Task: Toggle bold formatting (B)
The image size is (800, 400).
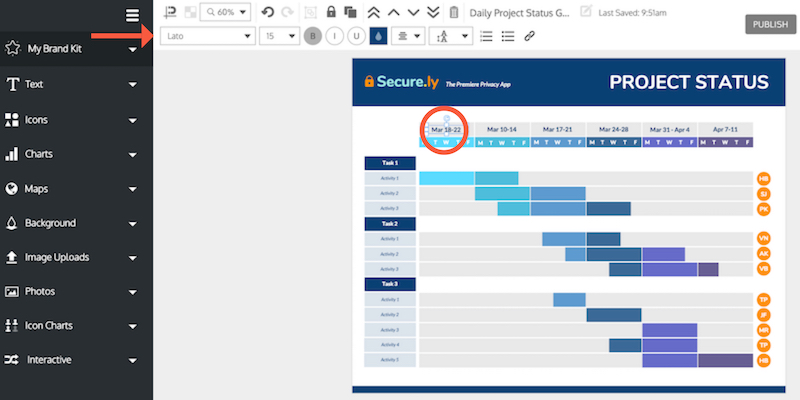Action: click(313, 36)
